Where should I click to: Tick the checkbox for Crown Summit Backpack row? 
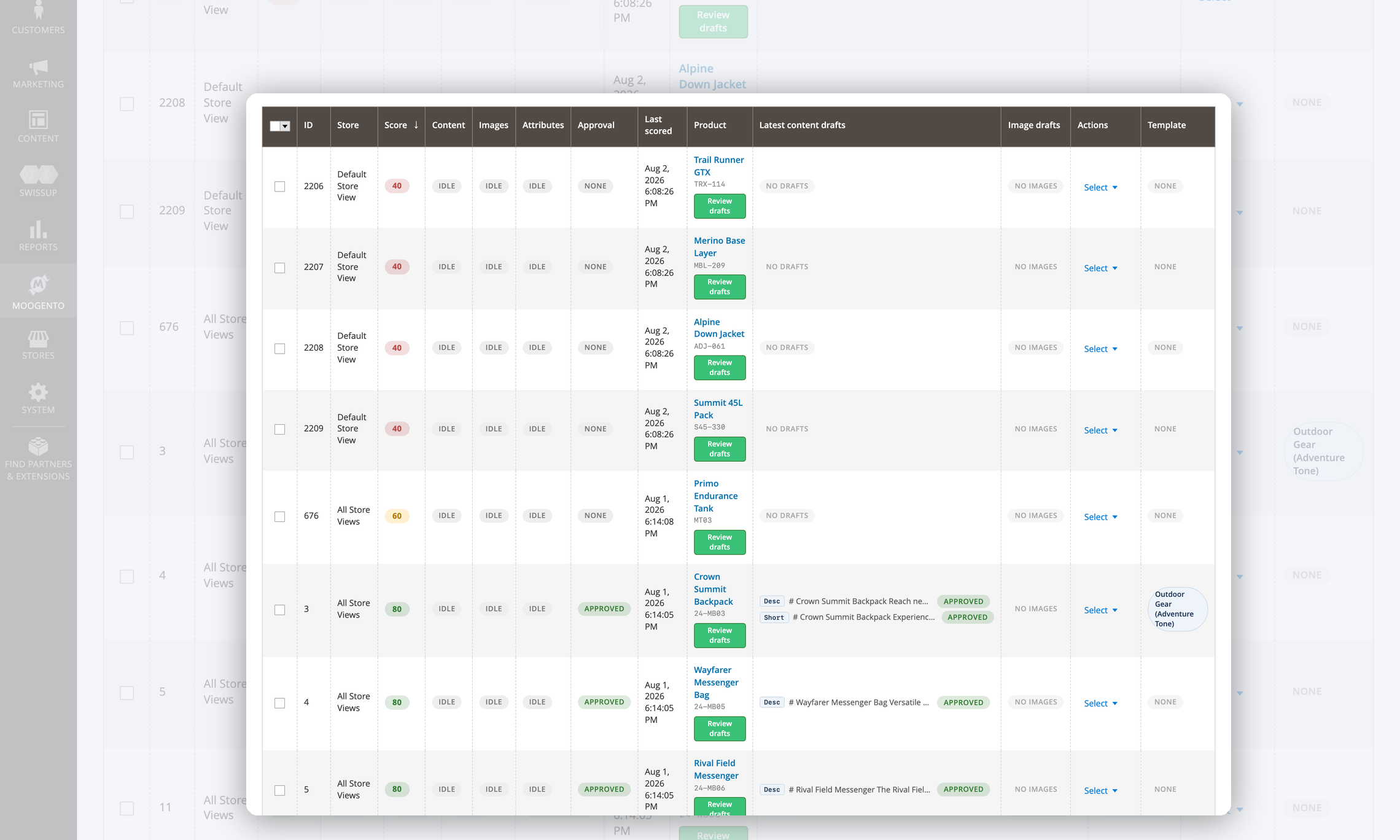click(x=279, y=610)
